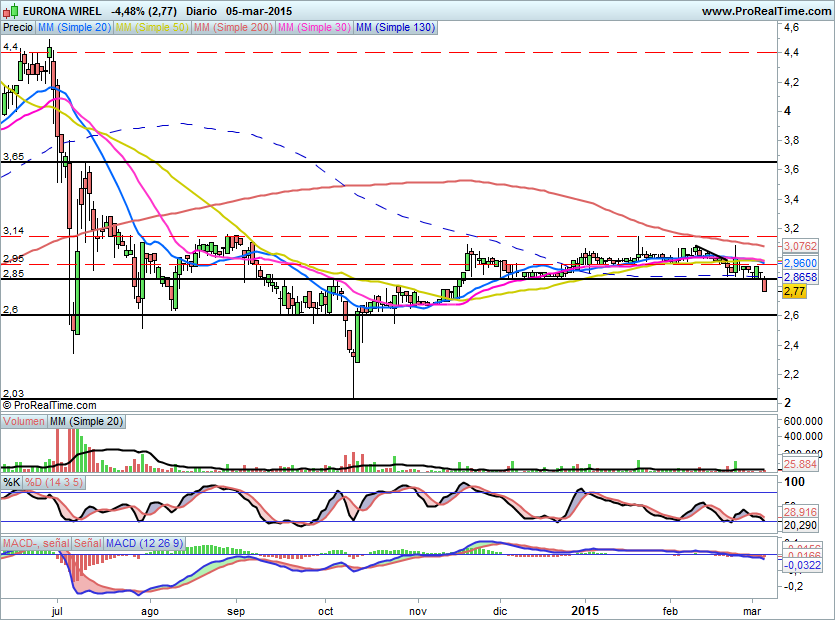Select the MM (Simple 20) label in the volume panel

click(x=86, y=421)
